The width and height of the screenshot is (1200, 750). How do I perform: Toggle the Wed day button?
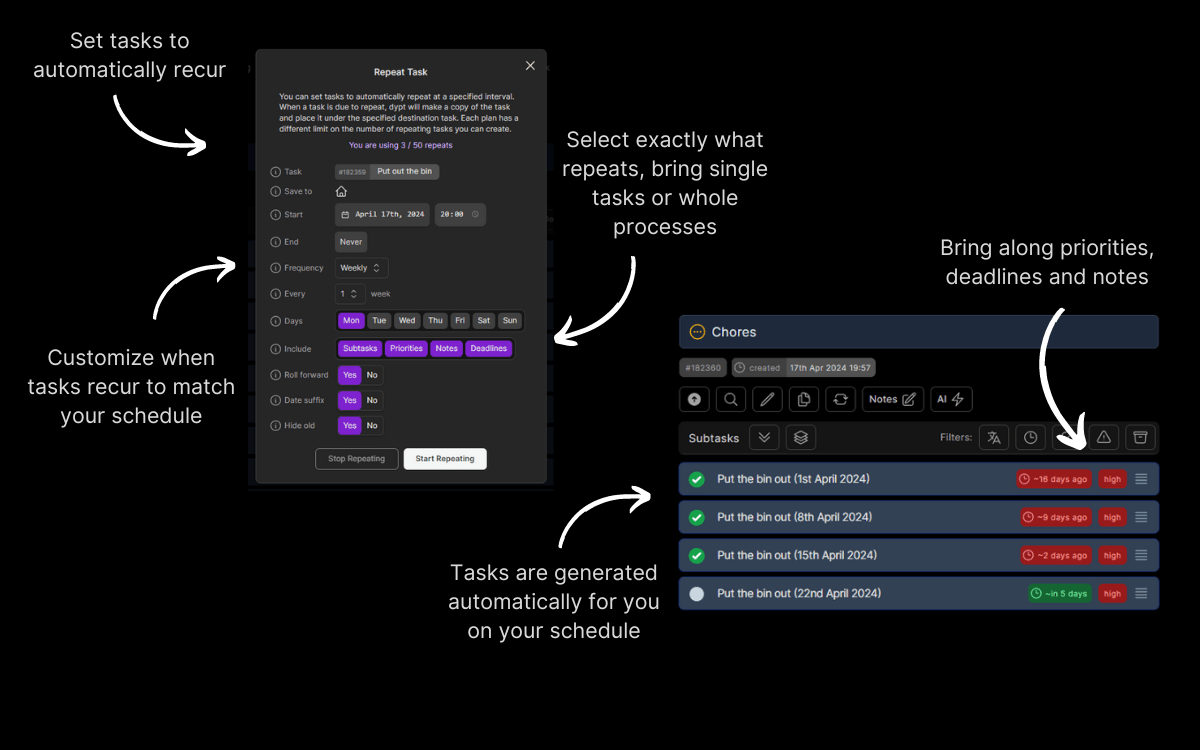[406, 321]
